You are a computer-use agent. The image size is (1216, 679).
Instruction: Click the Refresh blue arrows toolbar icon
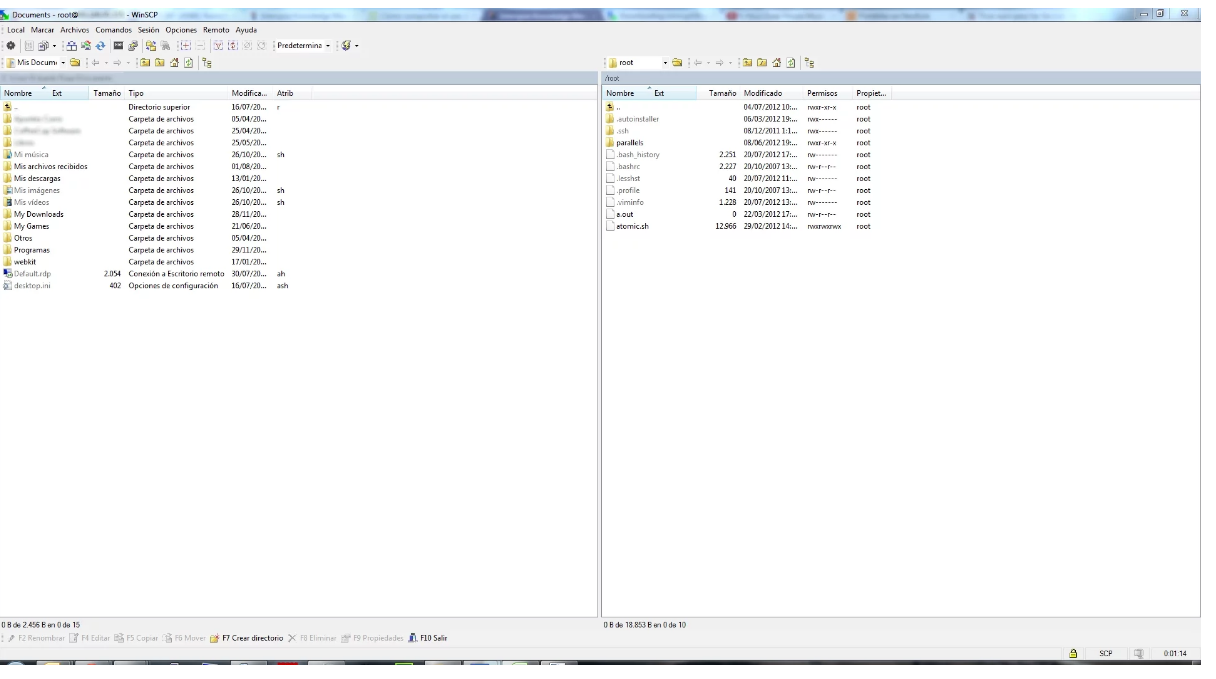[100, 46]
